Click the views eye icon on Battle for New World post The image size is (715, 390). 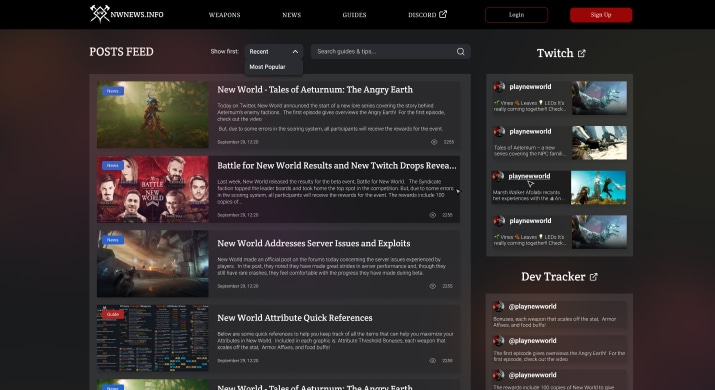tap(432, 215)
